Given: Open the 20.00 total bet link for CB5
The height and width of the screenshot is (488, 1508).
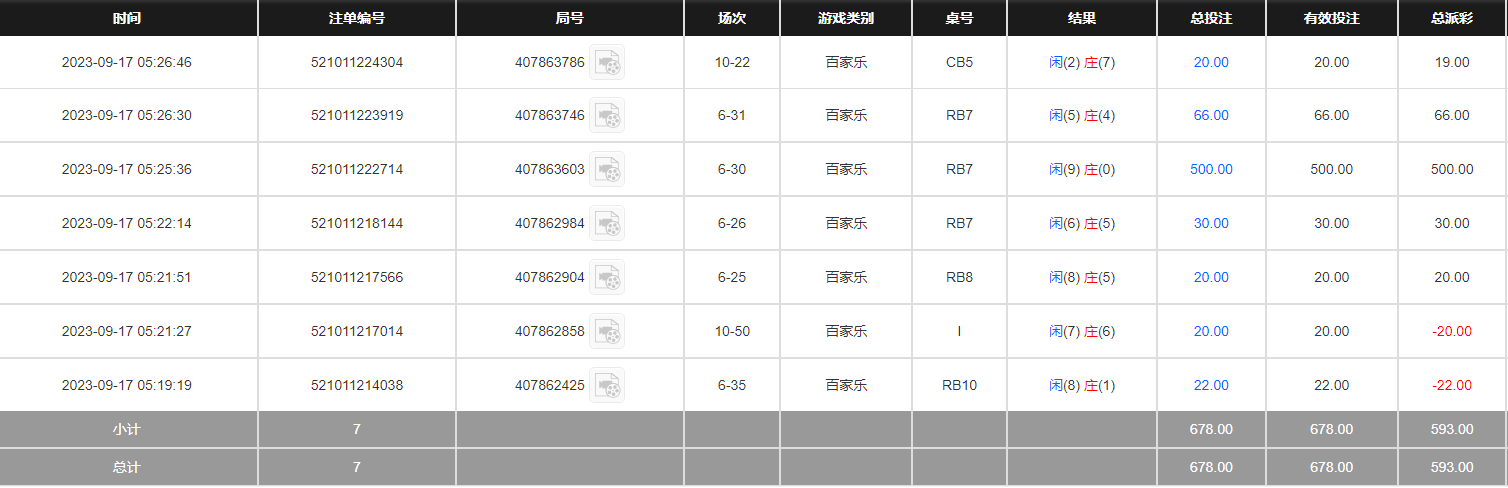Looking at the screenshot, I should [1211, 62].
